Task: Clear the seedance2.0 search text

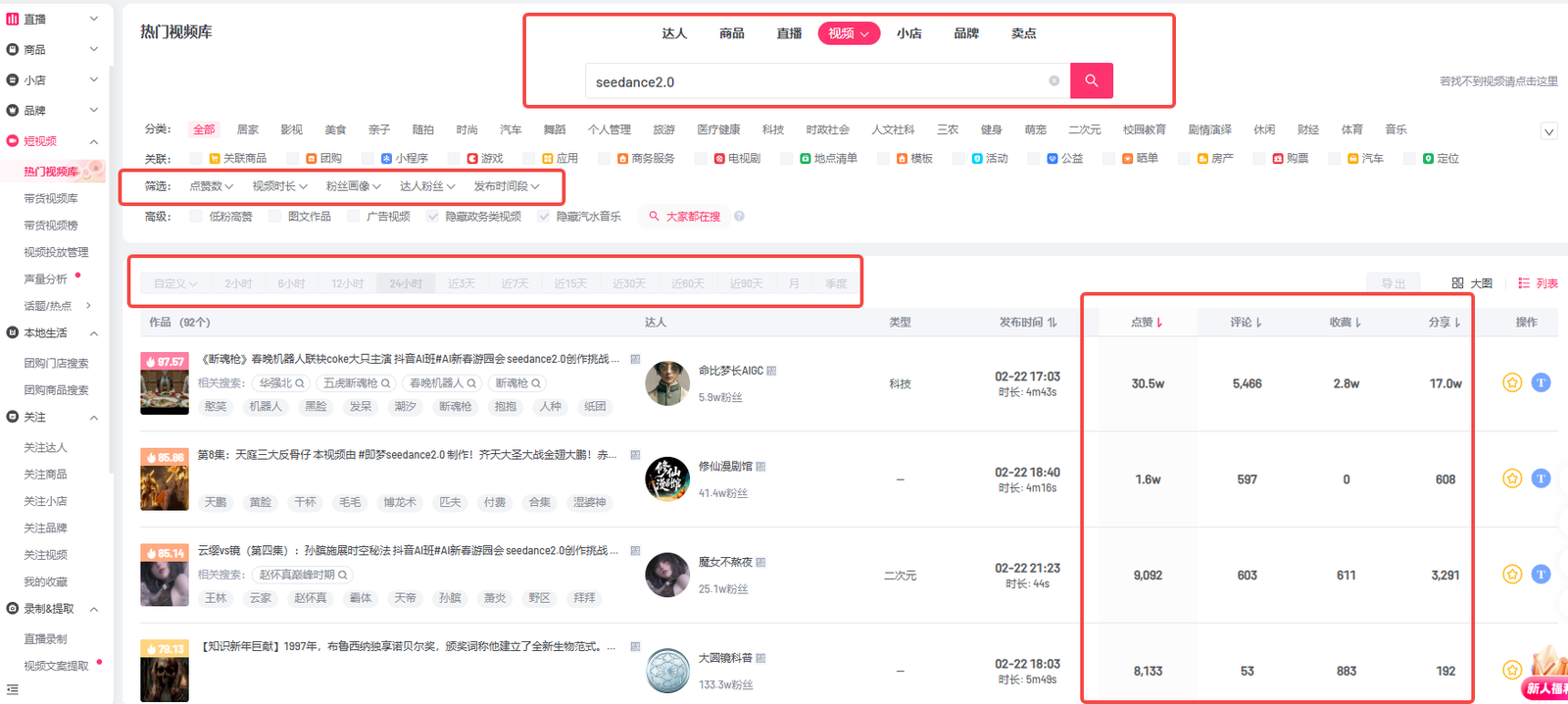Action: coord(1053,81)
